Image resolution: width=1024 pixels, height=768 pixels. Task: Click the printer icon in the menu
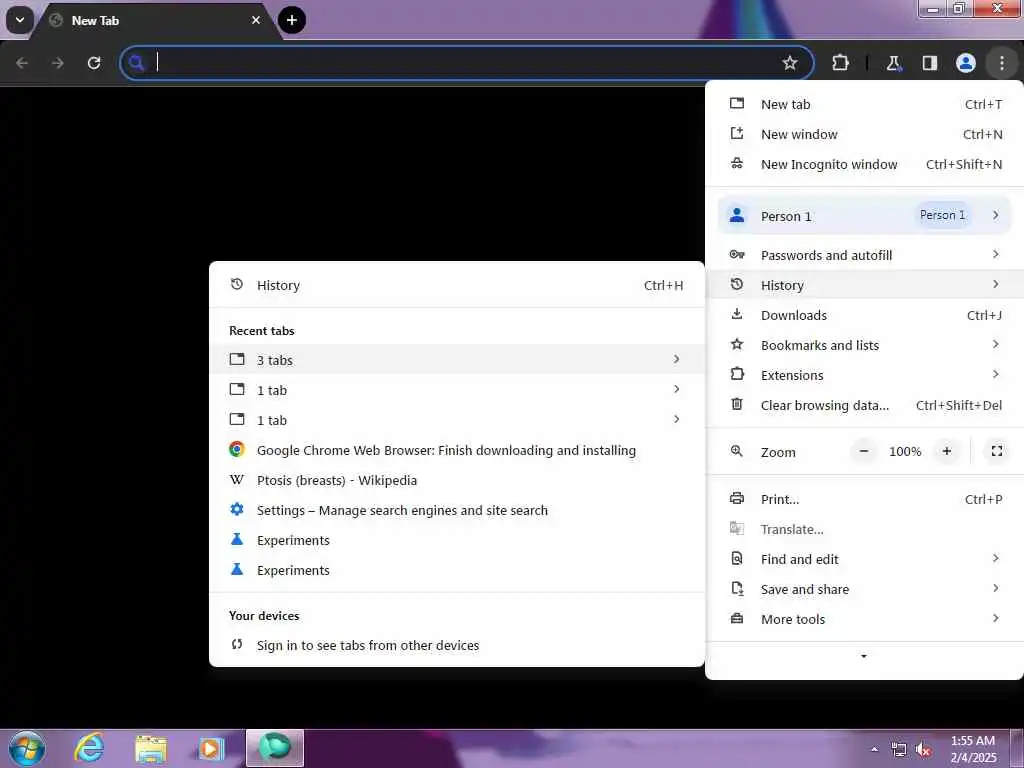[737, 499]
